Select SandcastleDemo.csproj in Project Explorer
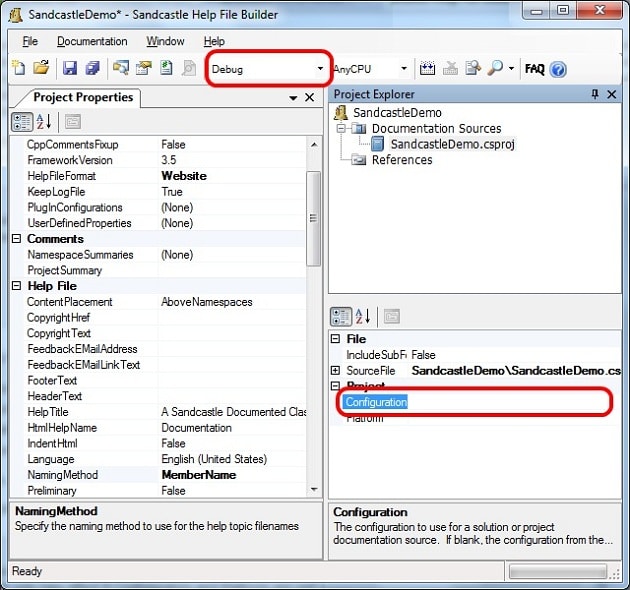Screen dimensions: 630x590 tap(452, 144)
